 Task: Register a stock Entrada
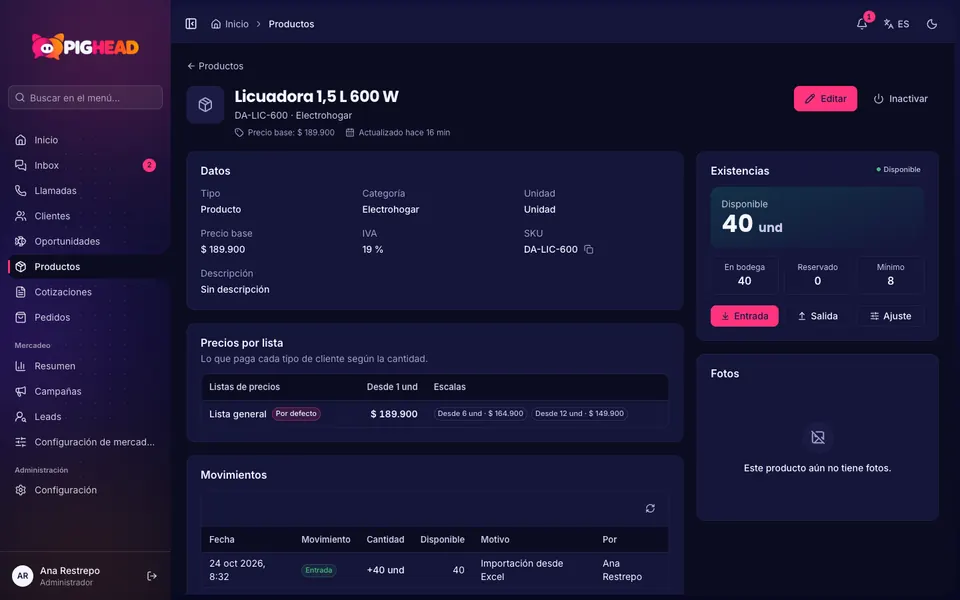[x=744, y=316]
